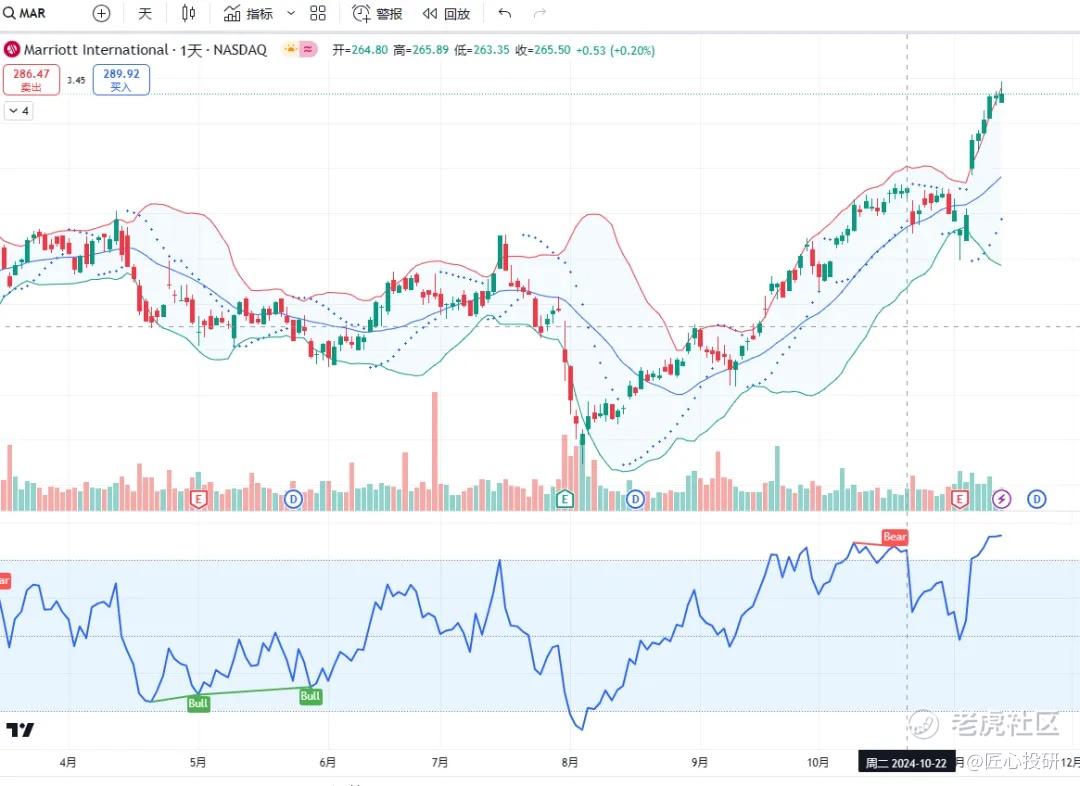Click the 286.47 卖出 sell button
The image size is (1080, 786).
[31, 80]
